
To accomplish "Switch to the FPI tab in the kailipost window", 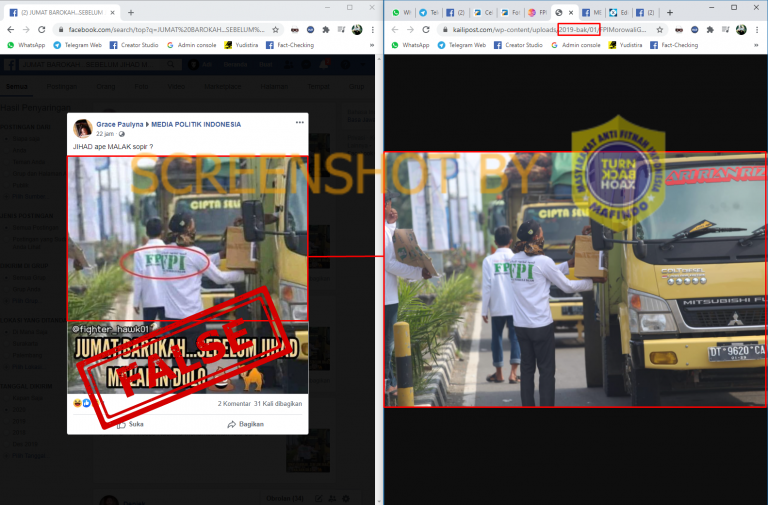I will coord(537,13).
